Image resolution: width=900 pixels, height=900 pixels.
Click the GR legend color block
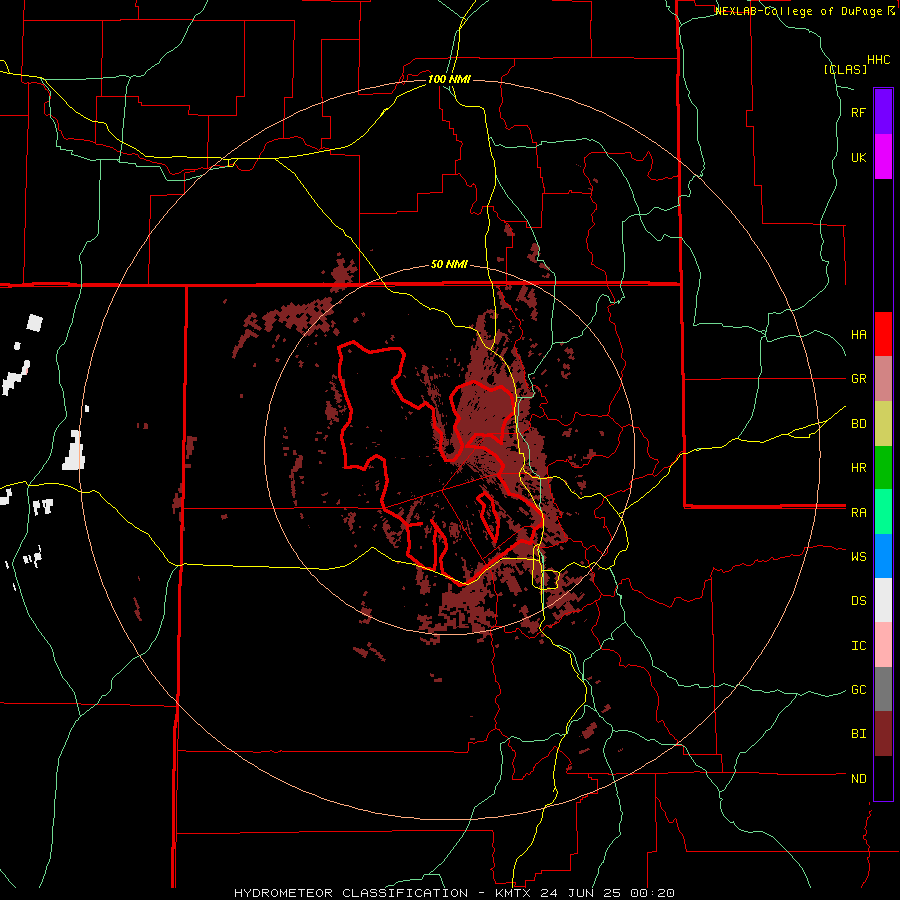[x=883, y=378]
